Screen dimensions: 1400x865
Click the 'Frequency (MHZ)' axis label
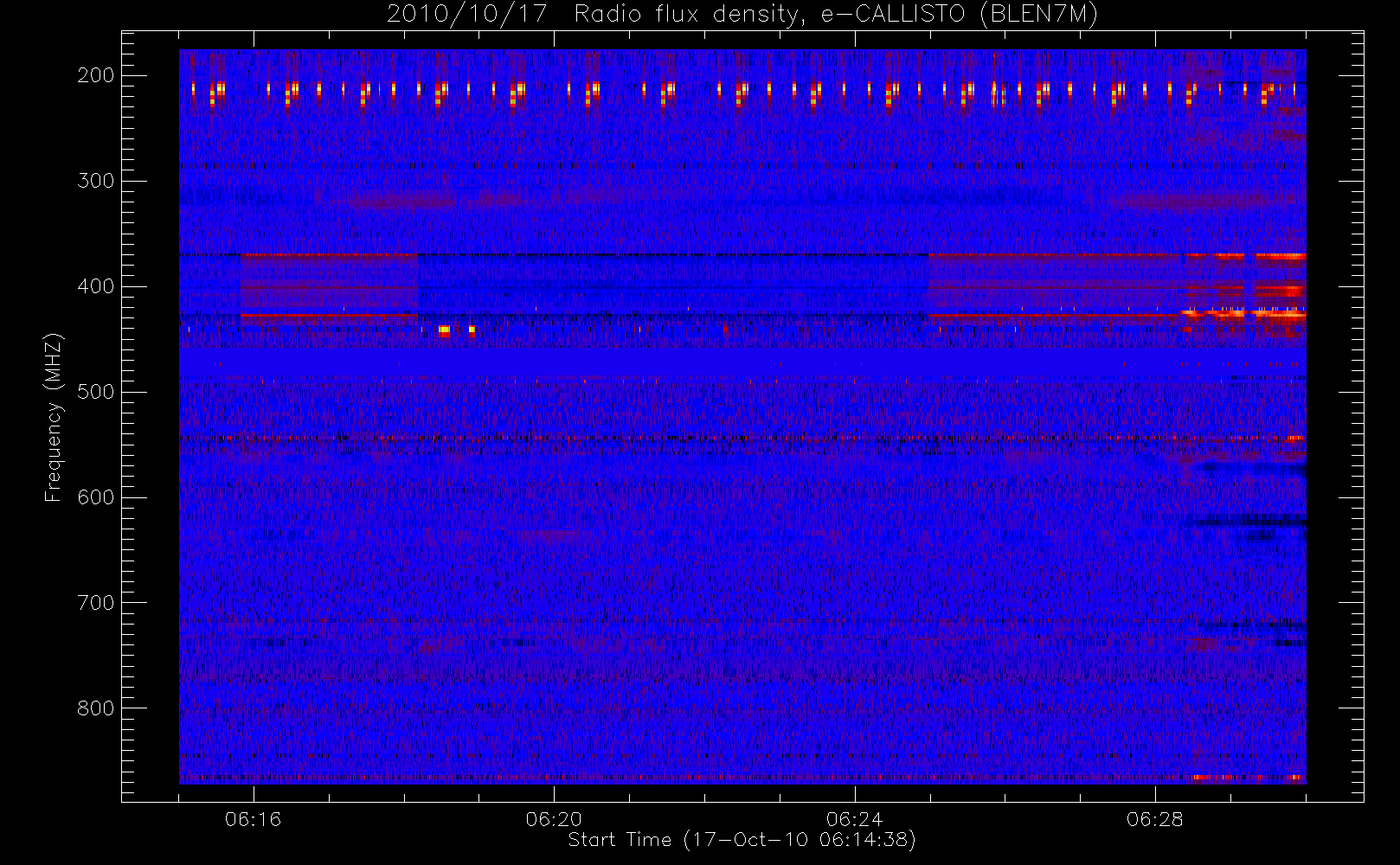coord(54,417)
